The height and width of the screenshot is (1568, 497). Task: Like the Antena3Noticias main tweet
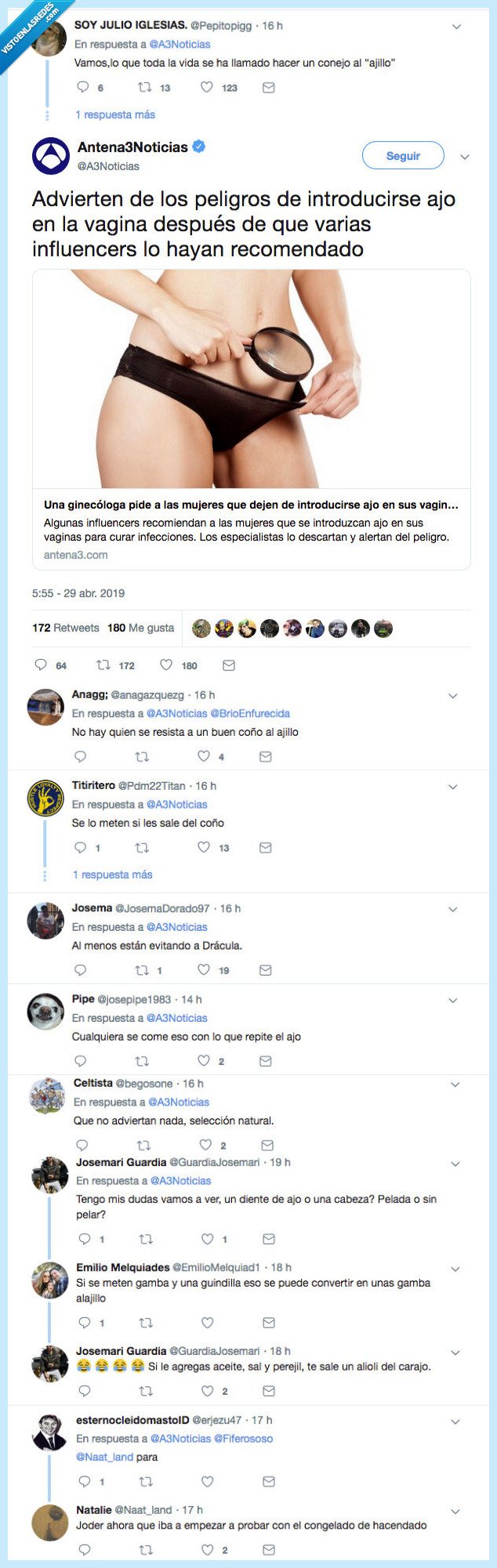click(166, 665)
